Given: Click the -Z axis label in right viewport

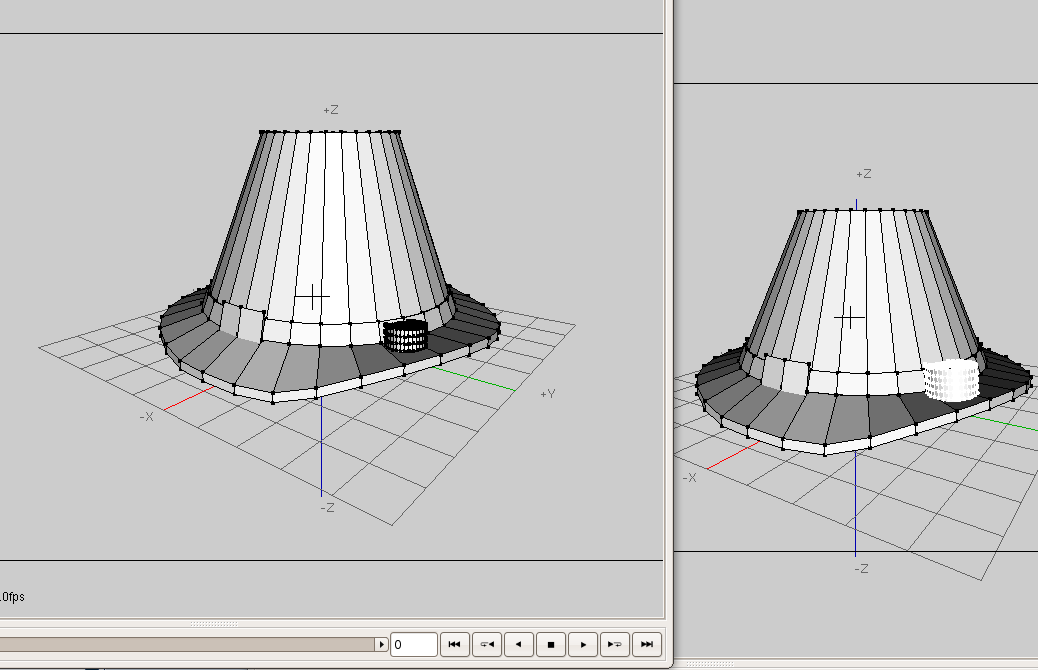Looking at the screenshot, I should (x=861, y=569).
